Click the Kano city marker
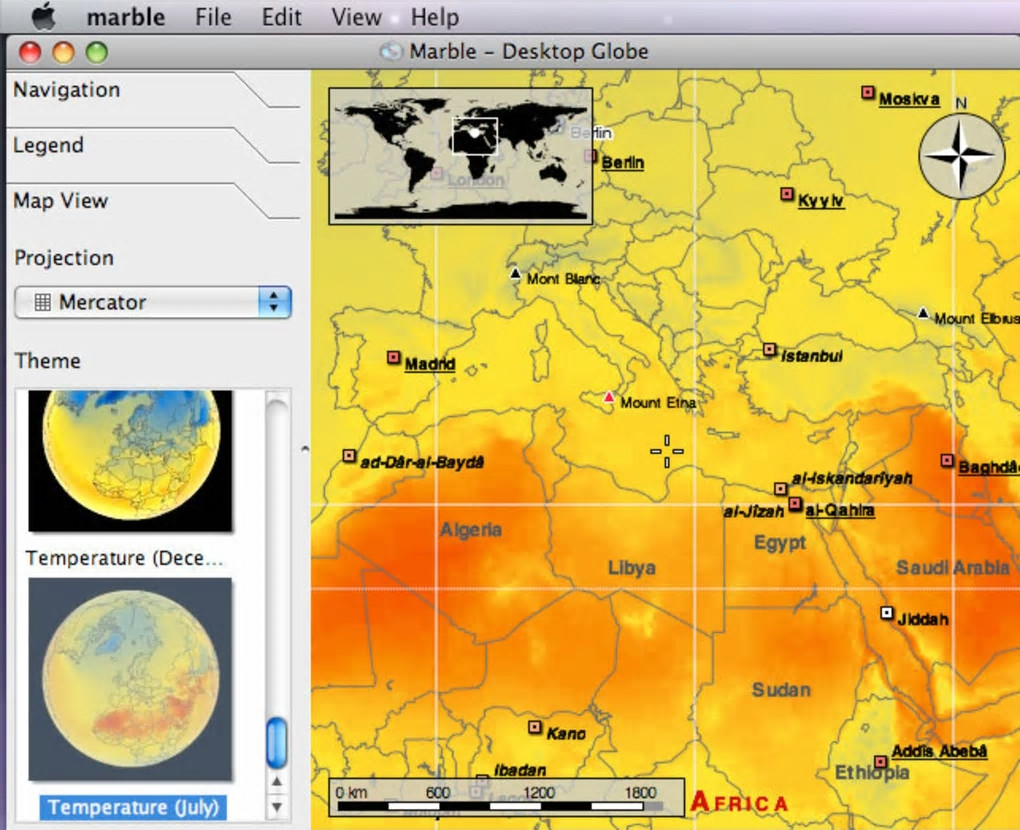The image size is (1020, 830). [535, 727]
